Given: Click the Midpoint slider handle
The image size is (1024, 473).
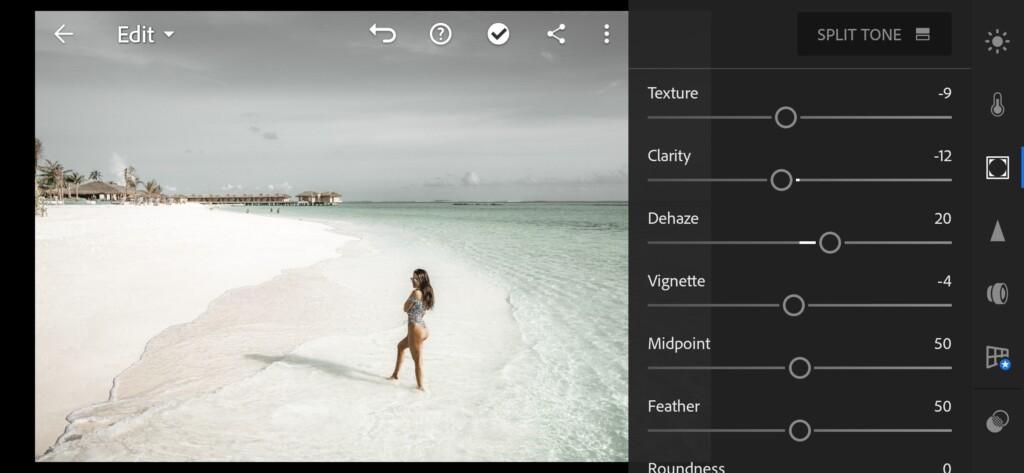Looking at the screenshot, I should (799, 368).
